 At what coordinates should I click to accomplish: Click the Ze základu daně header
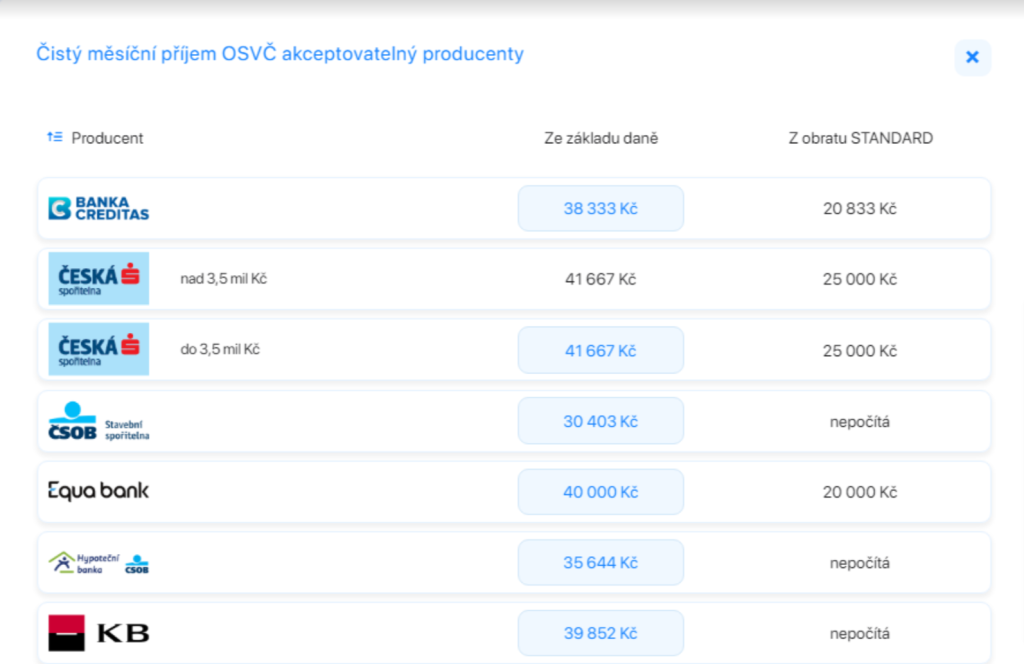pos(601,138)
